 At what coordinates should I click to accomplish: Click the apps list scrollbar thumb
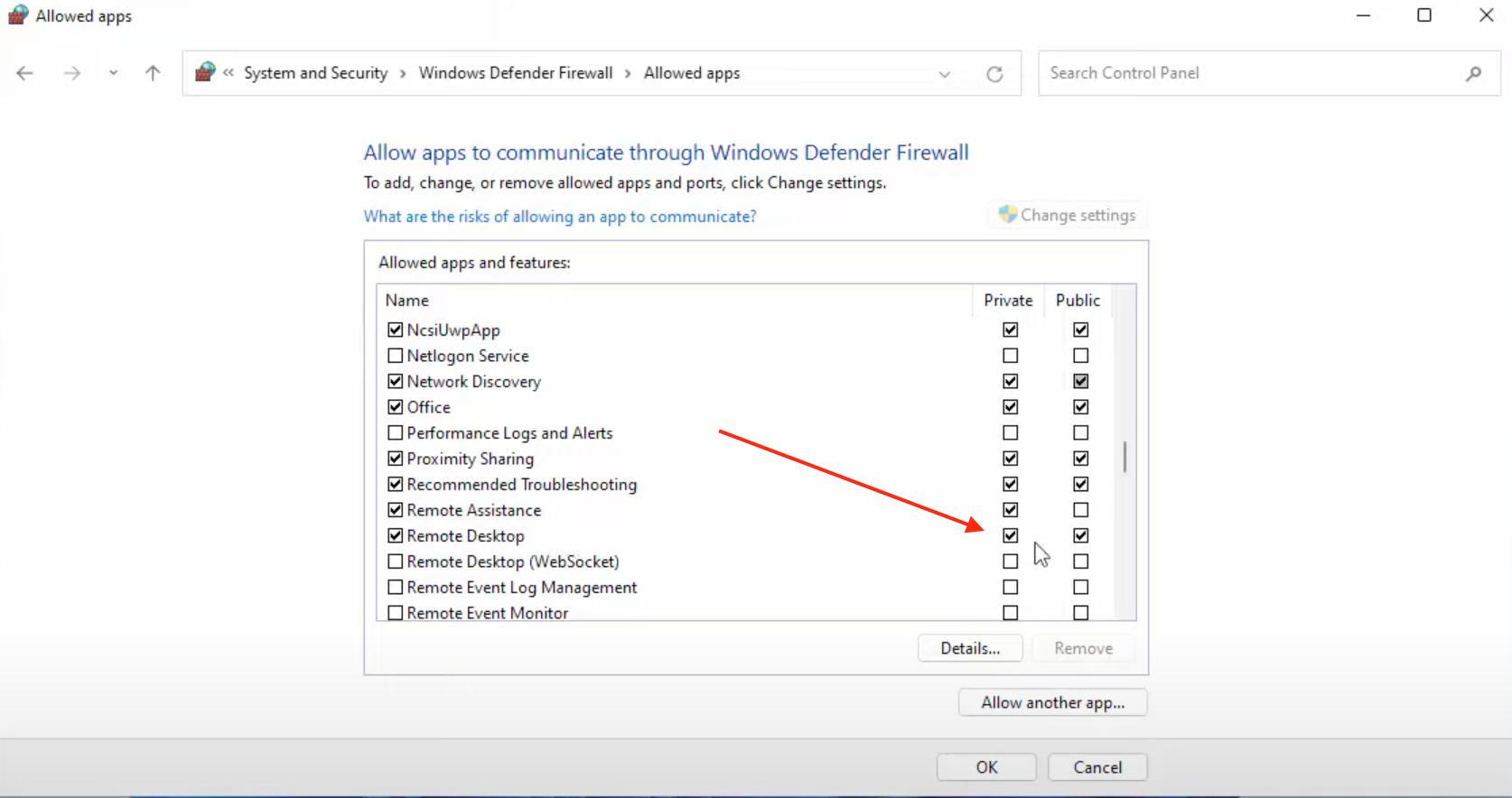click(x=1125, y=457)
